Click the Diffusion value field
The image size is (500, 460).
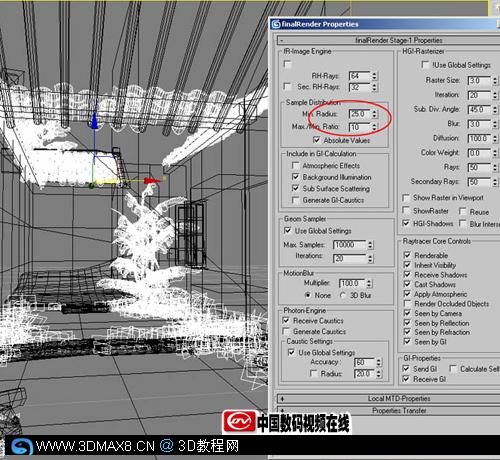point(479,139)
